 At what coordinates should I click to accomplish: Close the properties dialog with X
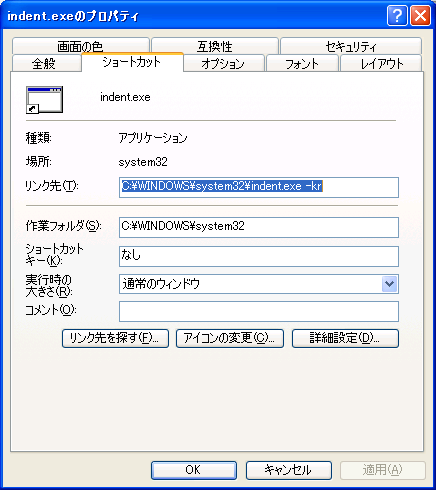(x=420, y=15)
